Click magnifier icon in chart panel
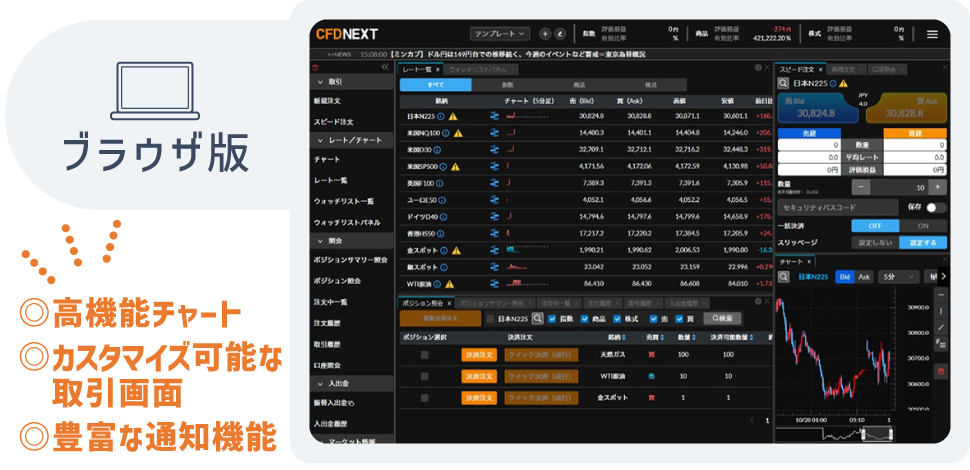Image resolution: width=970 pixels, height=470 pixels. (783, 276)
